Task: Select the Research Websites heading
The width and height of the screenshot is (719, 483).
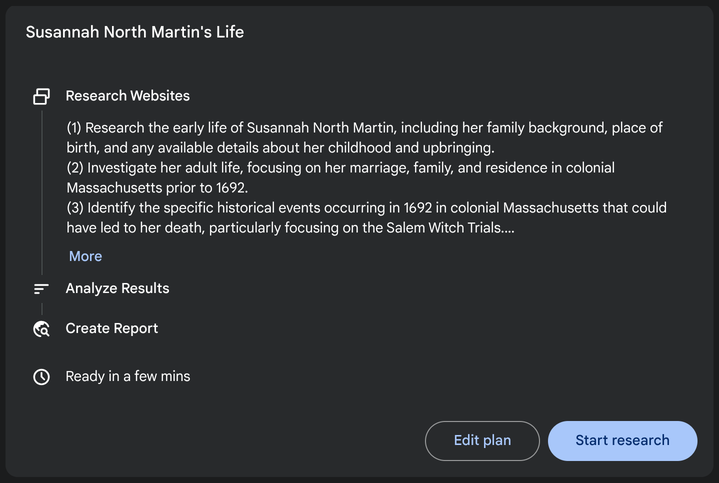Action: (x=127, y=96)
